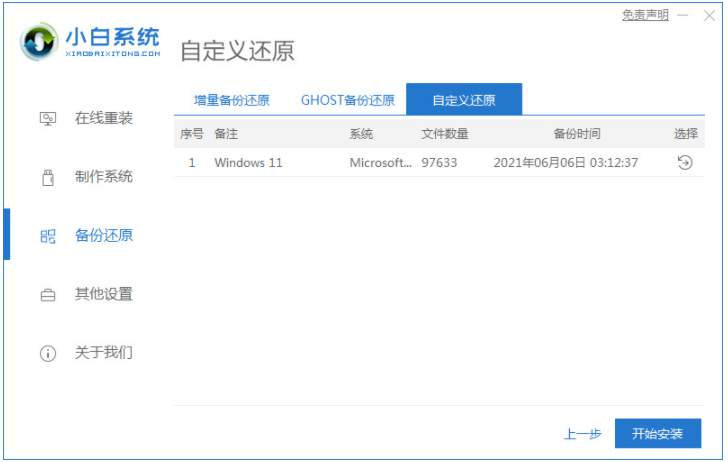Click the 在线重装 monitor icon in sidebar

pos(47,118)
